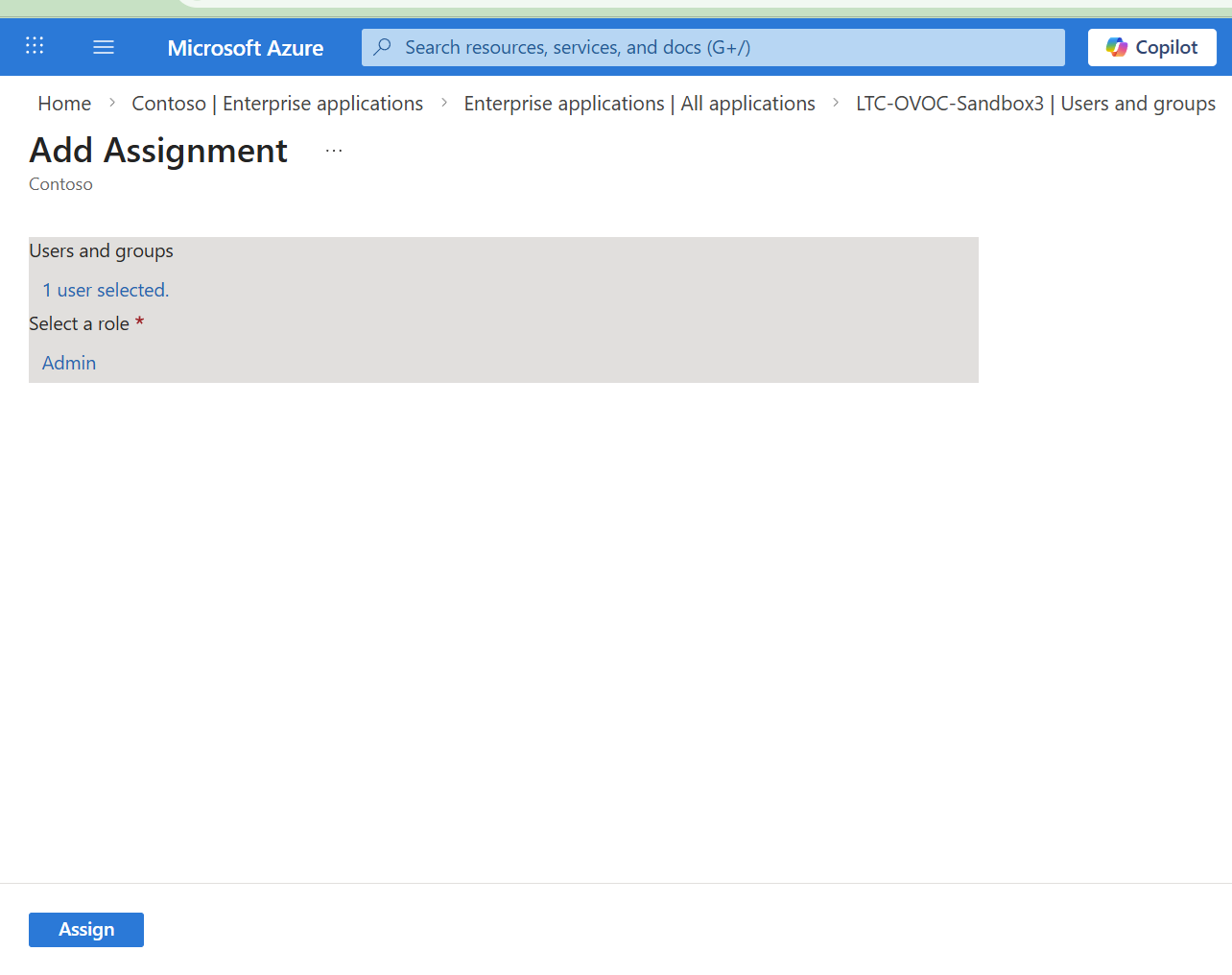Image resolution: width=1232 pixels, height=975 pixels.
Task: Open the '1 user selected' link
Action: (x=106, y=290)
